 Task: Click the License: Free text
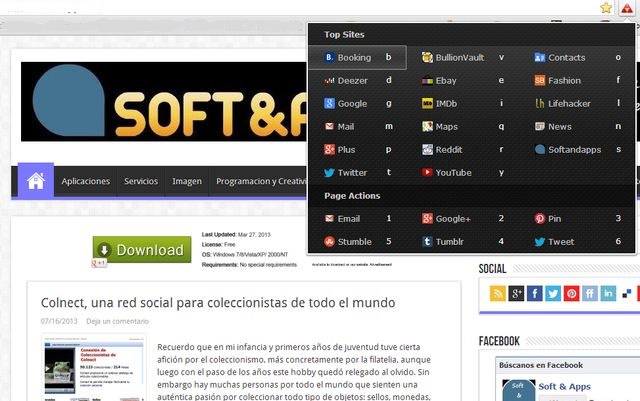(218, 244)
